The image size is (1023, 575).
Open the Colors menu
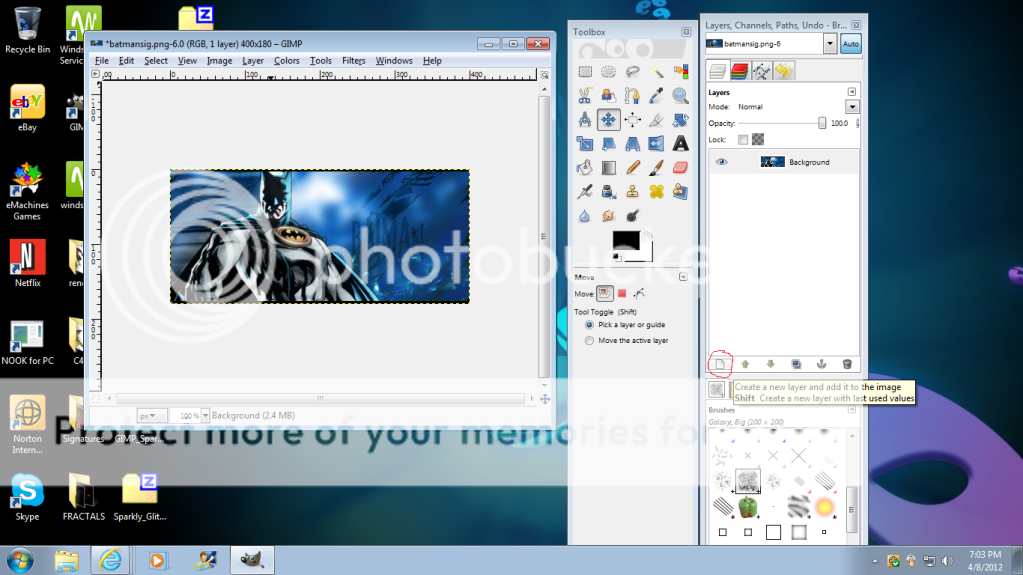tap(286, 61)
